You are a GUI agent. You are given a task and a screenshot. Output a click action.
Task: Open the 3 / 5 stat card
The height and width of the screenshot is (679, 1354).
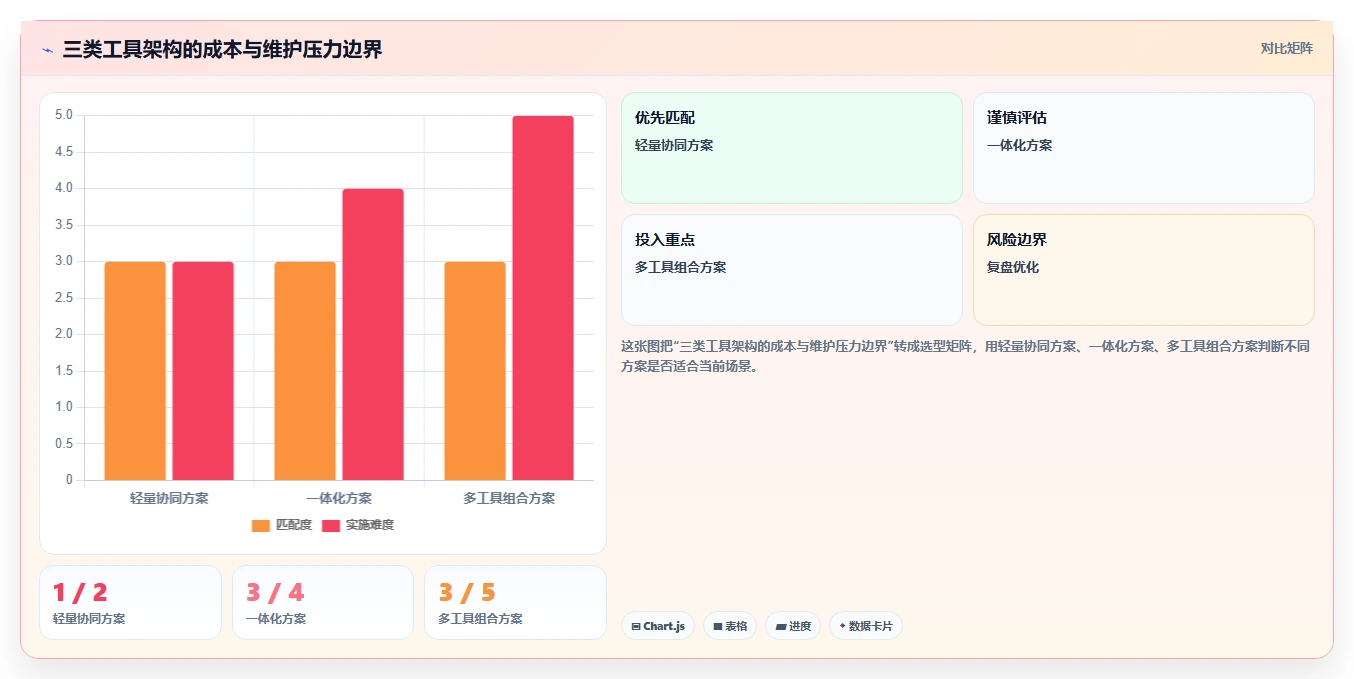pyautogui.click(x=515, y=602)
